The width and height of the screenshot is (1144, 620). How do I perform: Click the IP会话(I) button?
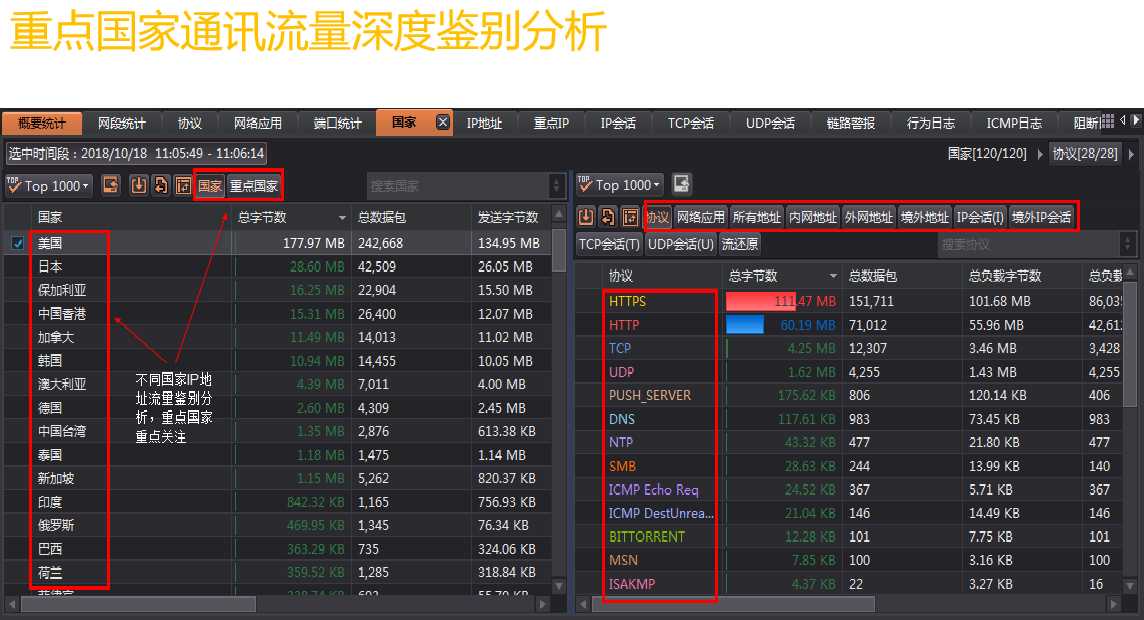980,217
